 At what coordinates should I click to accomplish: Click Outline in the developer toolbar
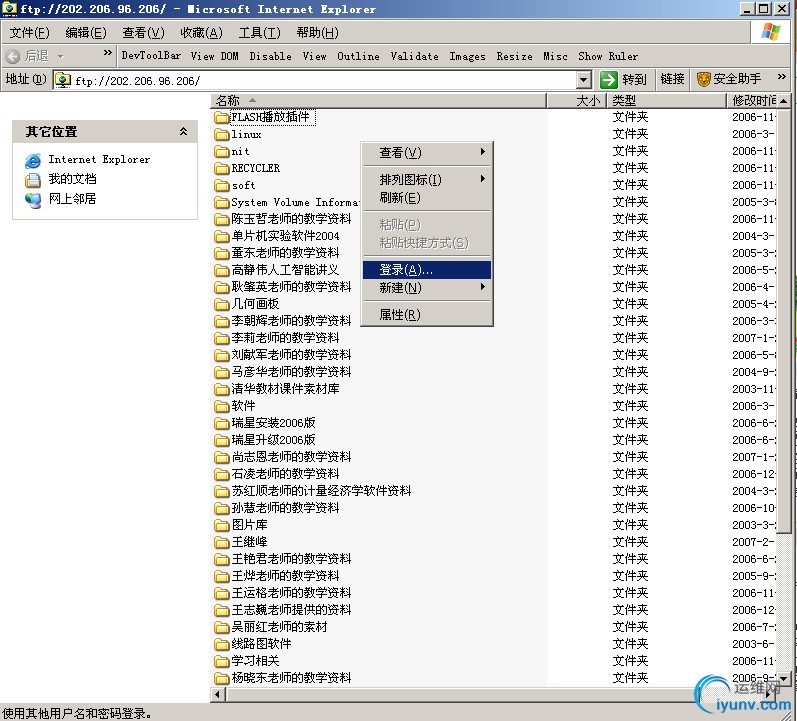(358, 56)
